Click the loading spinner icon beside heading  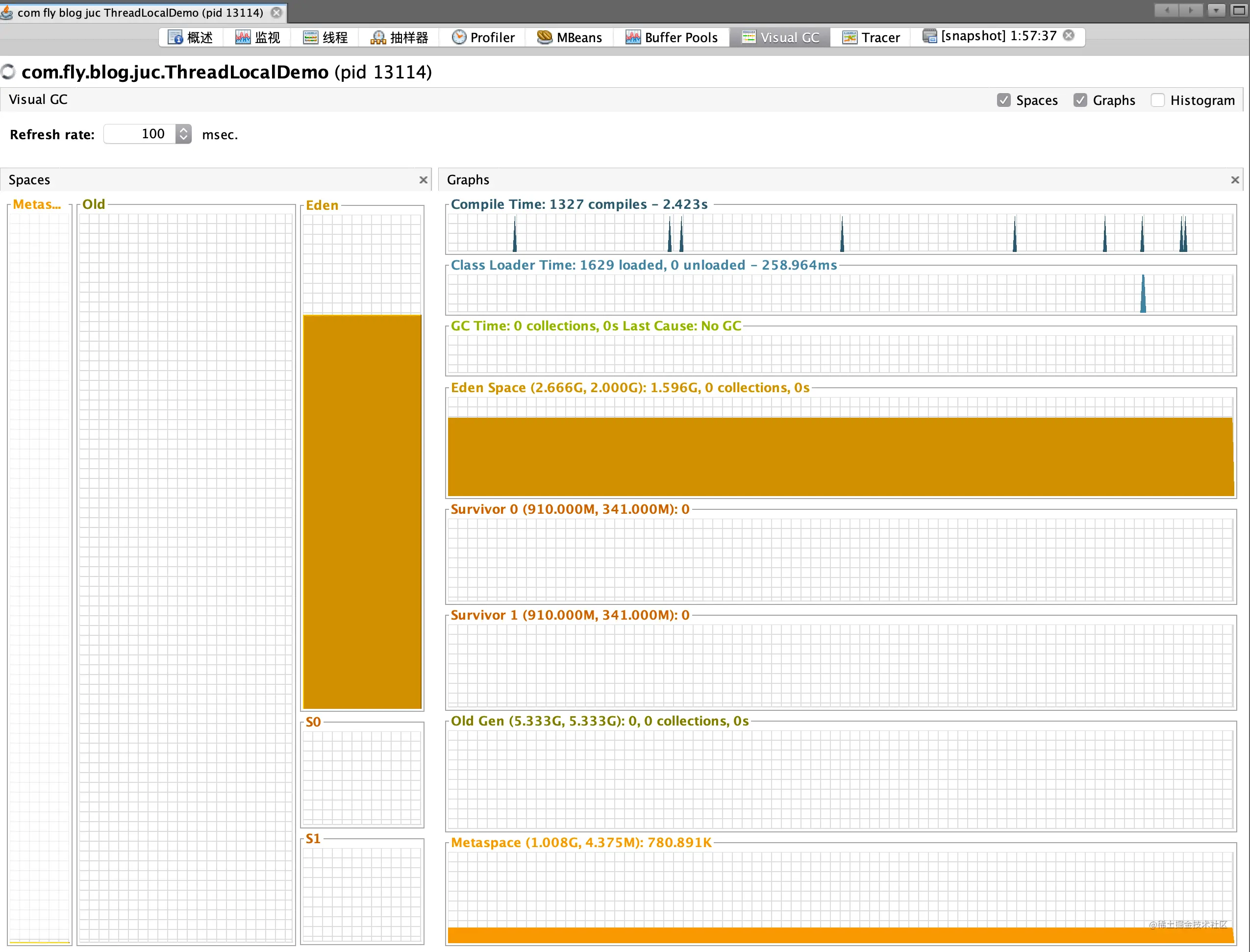tap(8, 72)
